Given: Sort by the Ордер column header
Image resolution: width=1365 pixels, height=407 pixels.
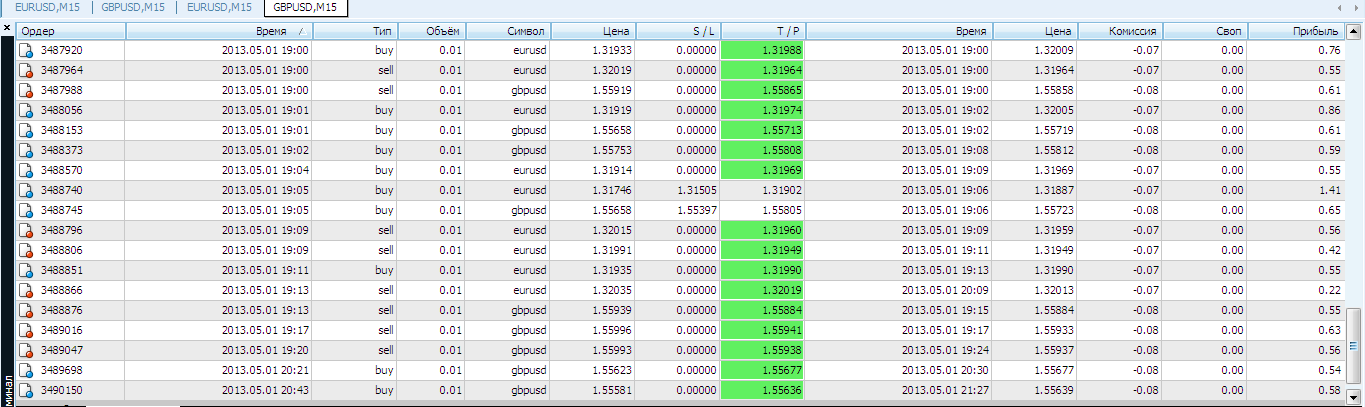Looking at the screenshot, I should [71, 32].
